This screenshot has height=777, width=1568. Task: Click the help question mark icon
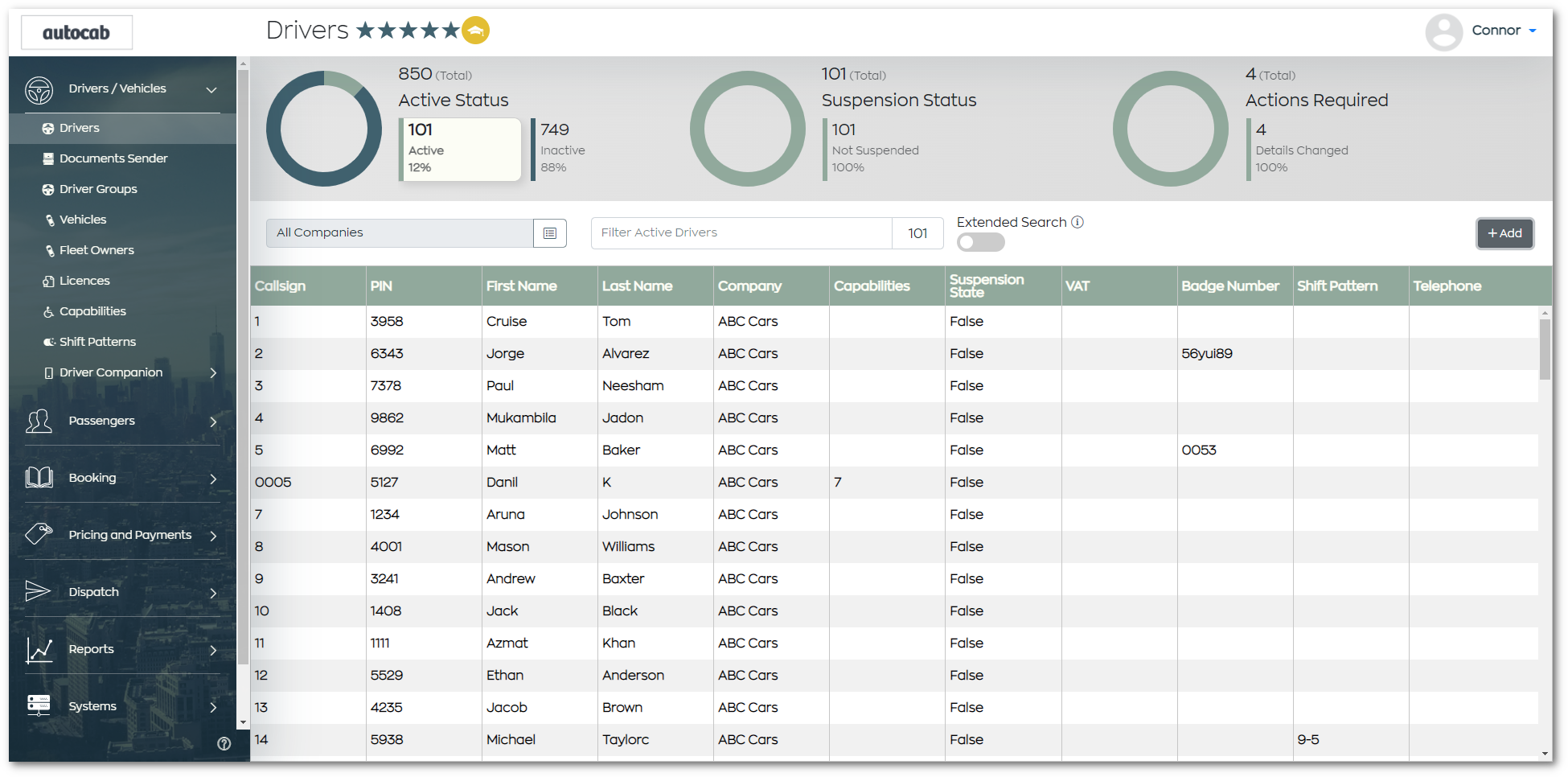click(224, 744)
